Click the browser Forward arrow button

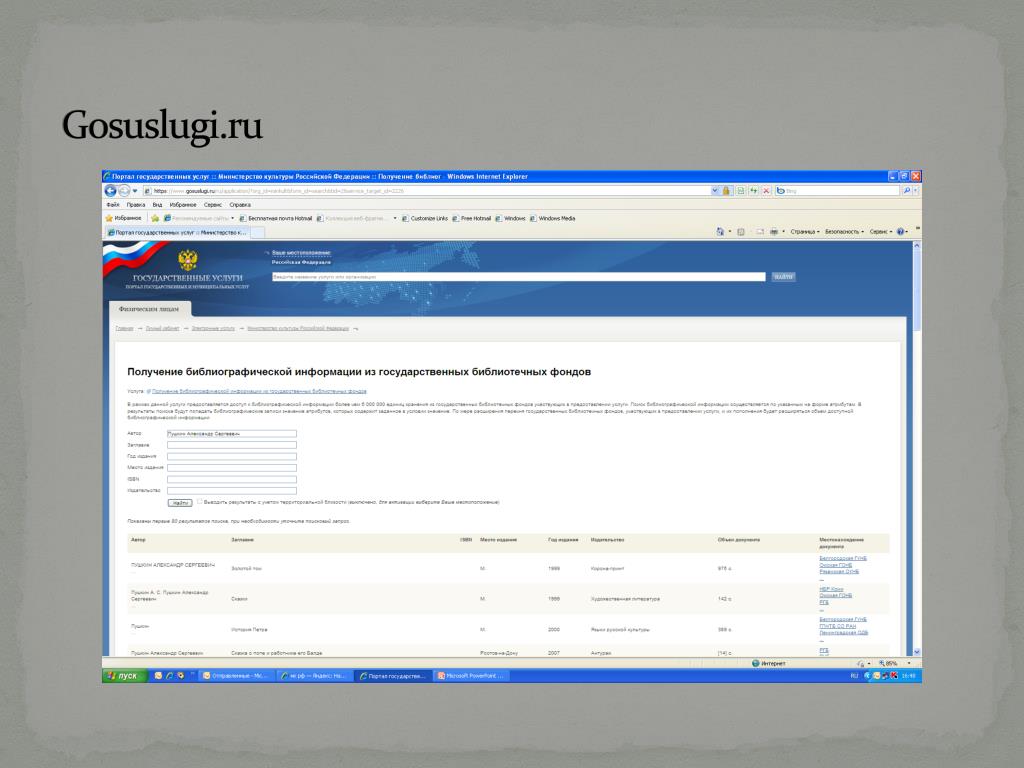coord(124,191)
